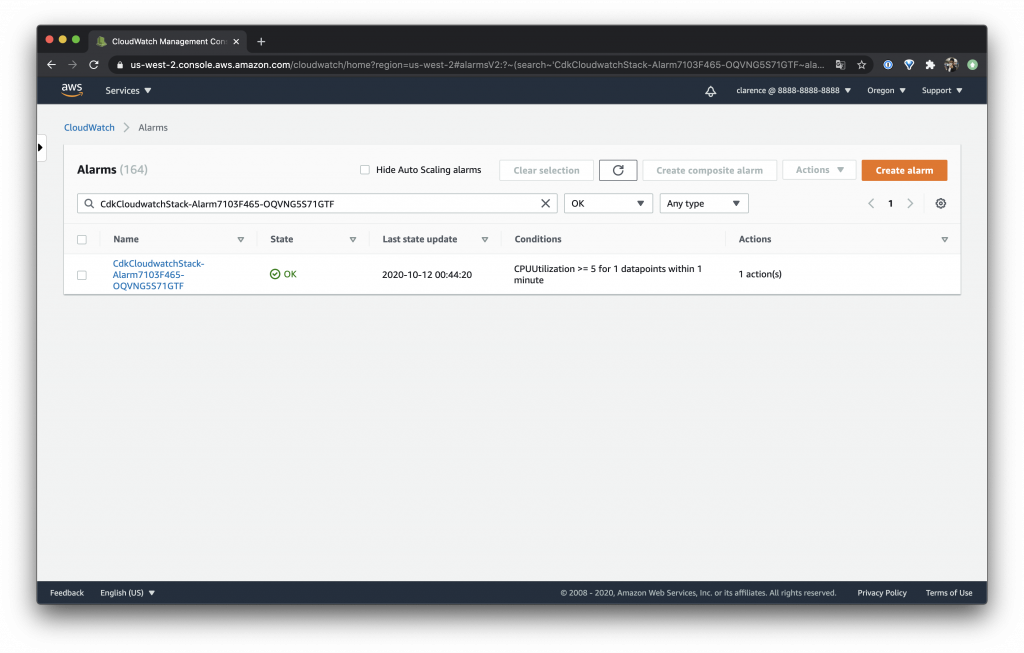1024x653 pixels.
Task: Click the Alarms breadcrumb text
Action: 153,127
